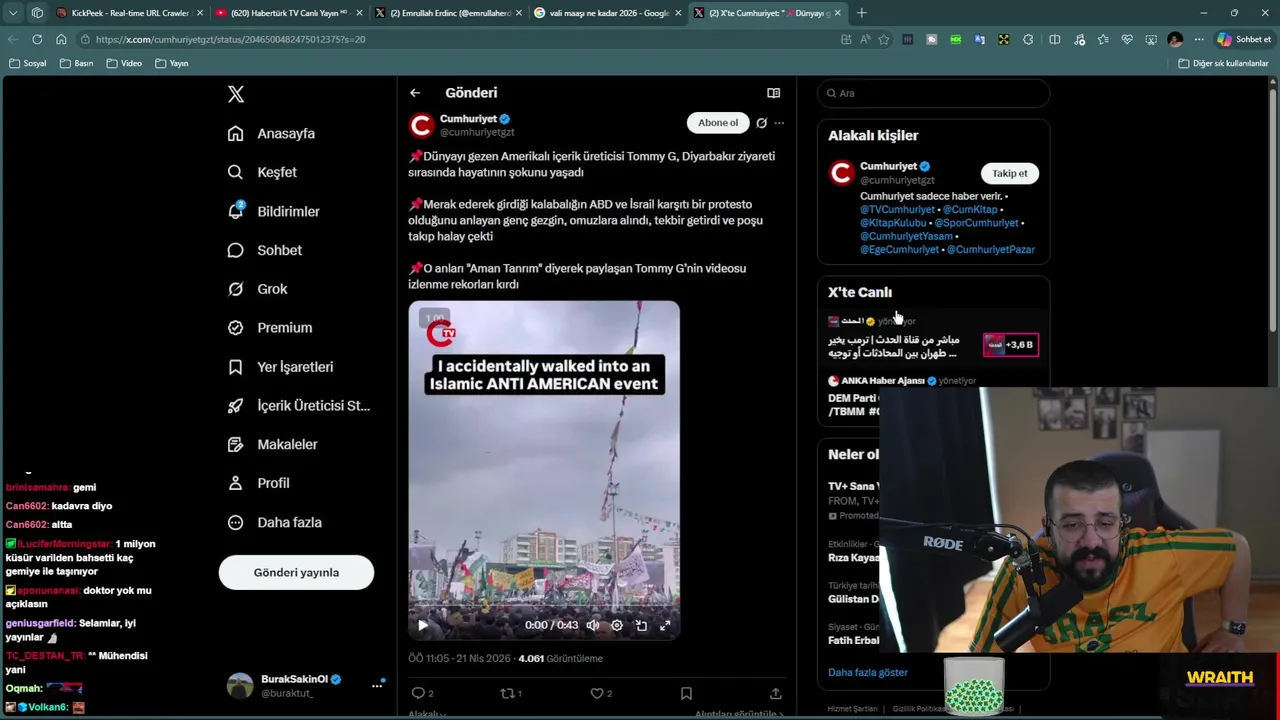Screen dimensions: 1280x720
Task: Open Basın bookmarks folder
Action: pyautogui.click(x=77, y=63)
